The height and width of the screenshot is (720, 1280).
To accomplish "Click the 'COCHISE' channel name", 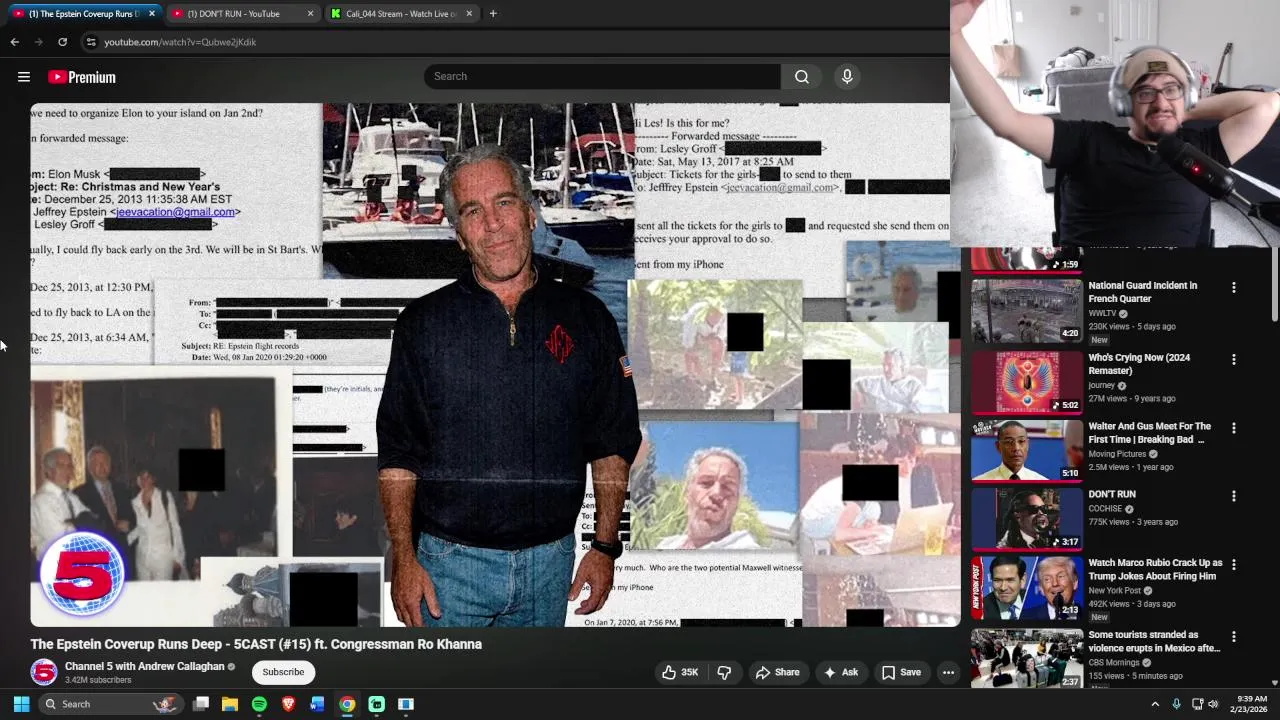I will [1105, 509].
